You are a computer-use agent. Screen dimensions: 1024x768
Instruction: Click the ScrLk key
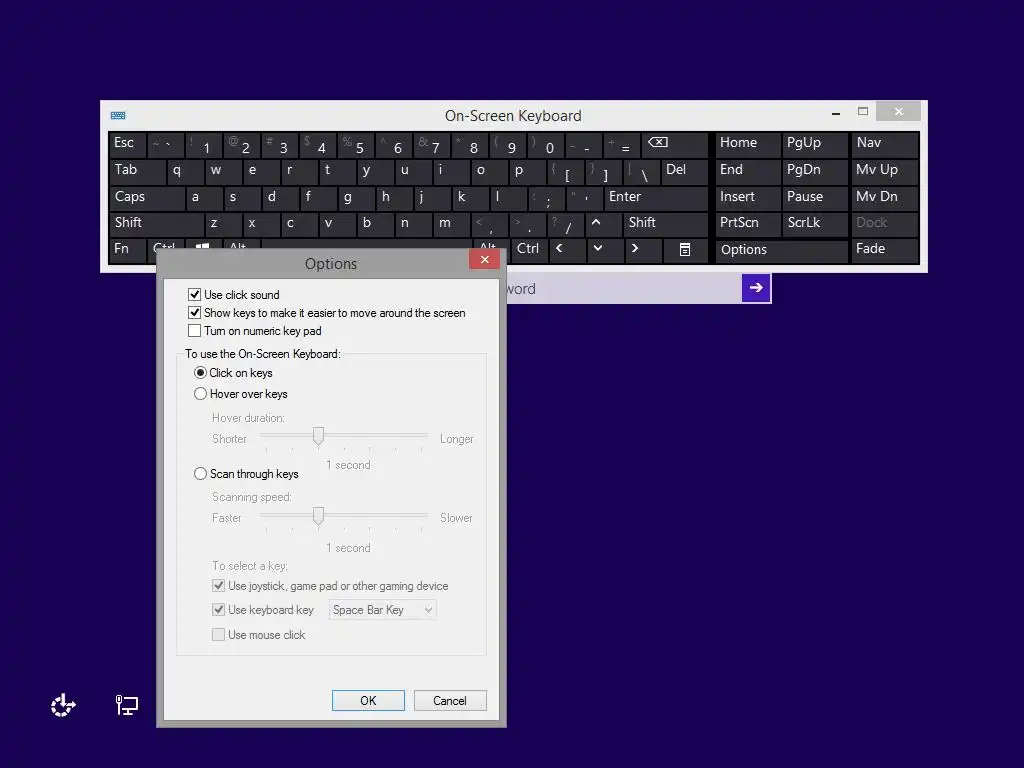coord(815,223)
